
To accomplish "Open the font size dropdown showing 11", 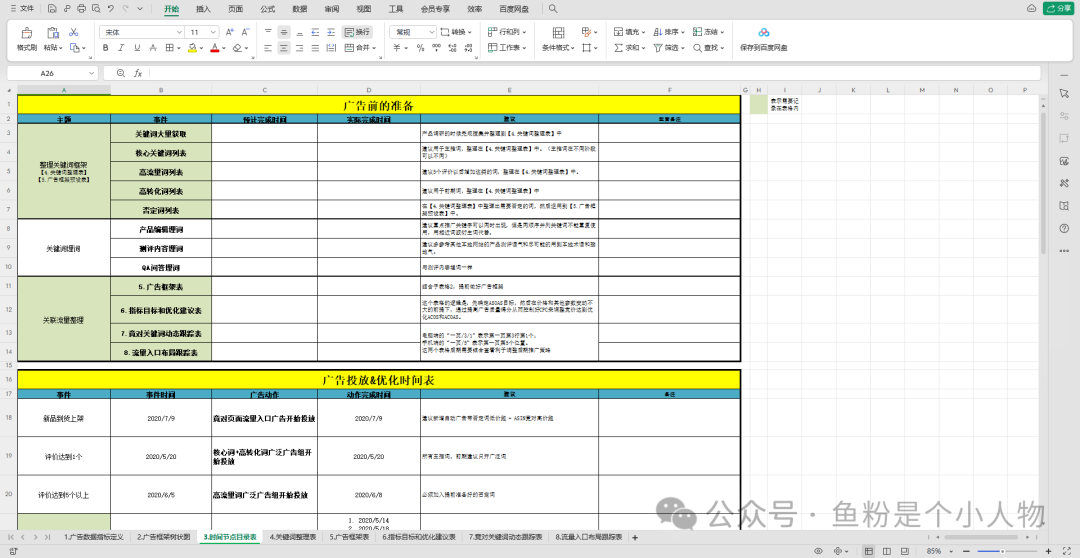I will pyautogui.click(x=214, y=32).
